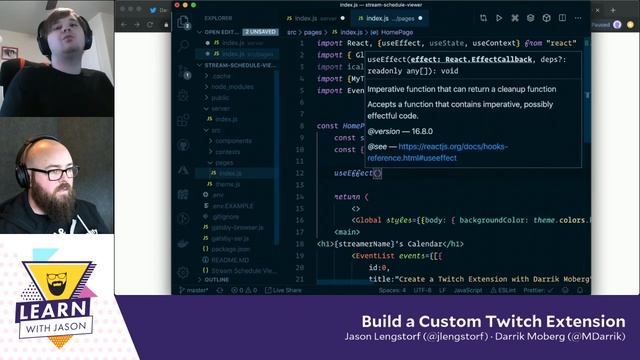This screenshot has width=640, height=360.
Task: Split the editor with the split editor icon
Action: coord(562,18)
